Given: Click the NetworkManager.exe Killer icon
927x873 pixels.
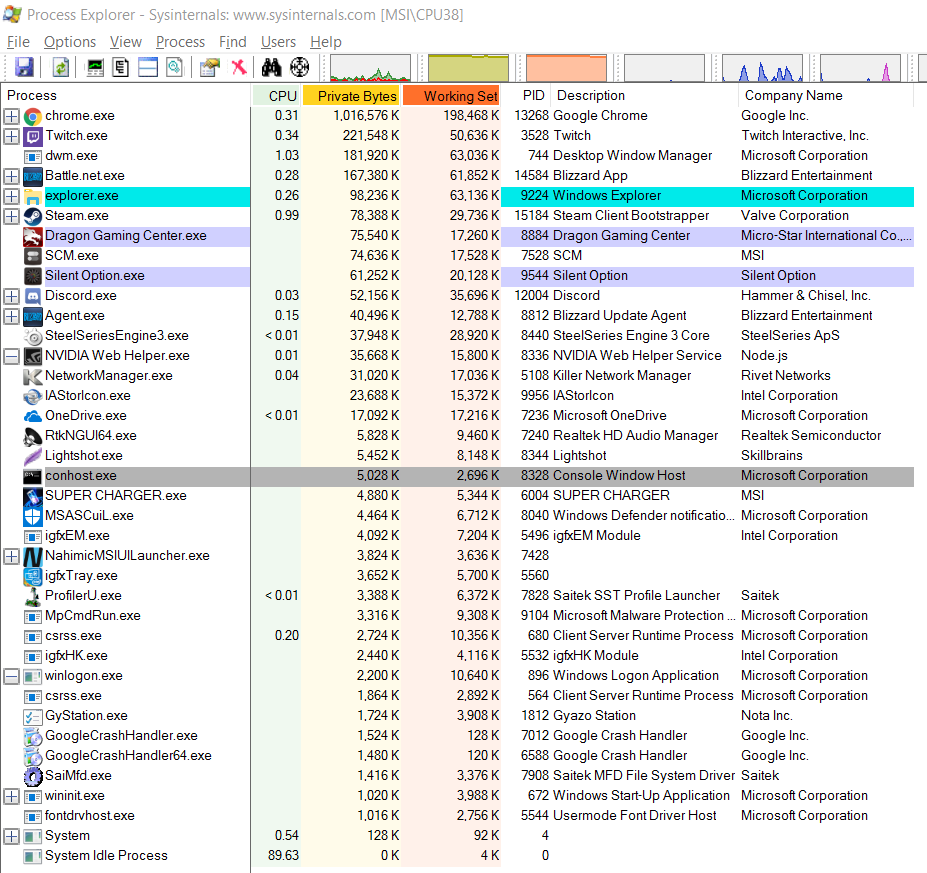Looking at the screenshot, I should tap(33, 377).
